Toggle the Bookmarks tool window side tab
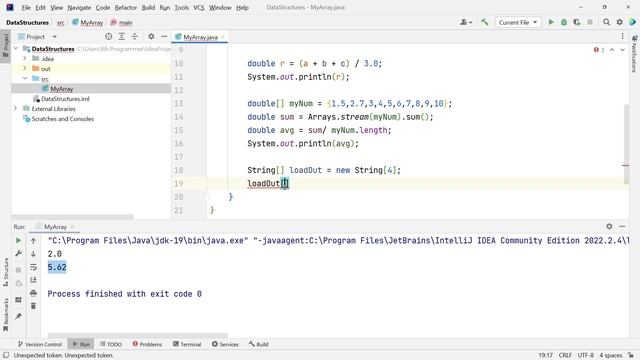This screenshot has width=640, height=360. click(x=6, y=314)
